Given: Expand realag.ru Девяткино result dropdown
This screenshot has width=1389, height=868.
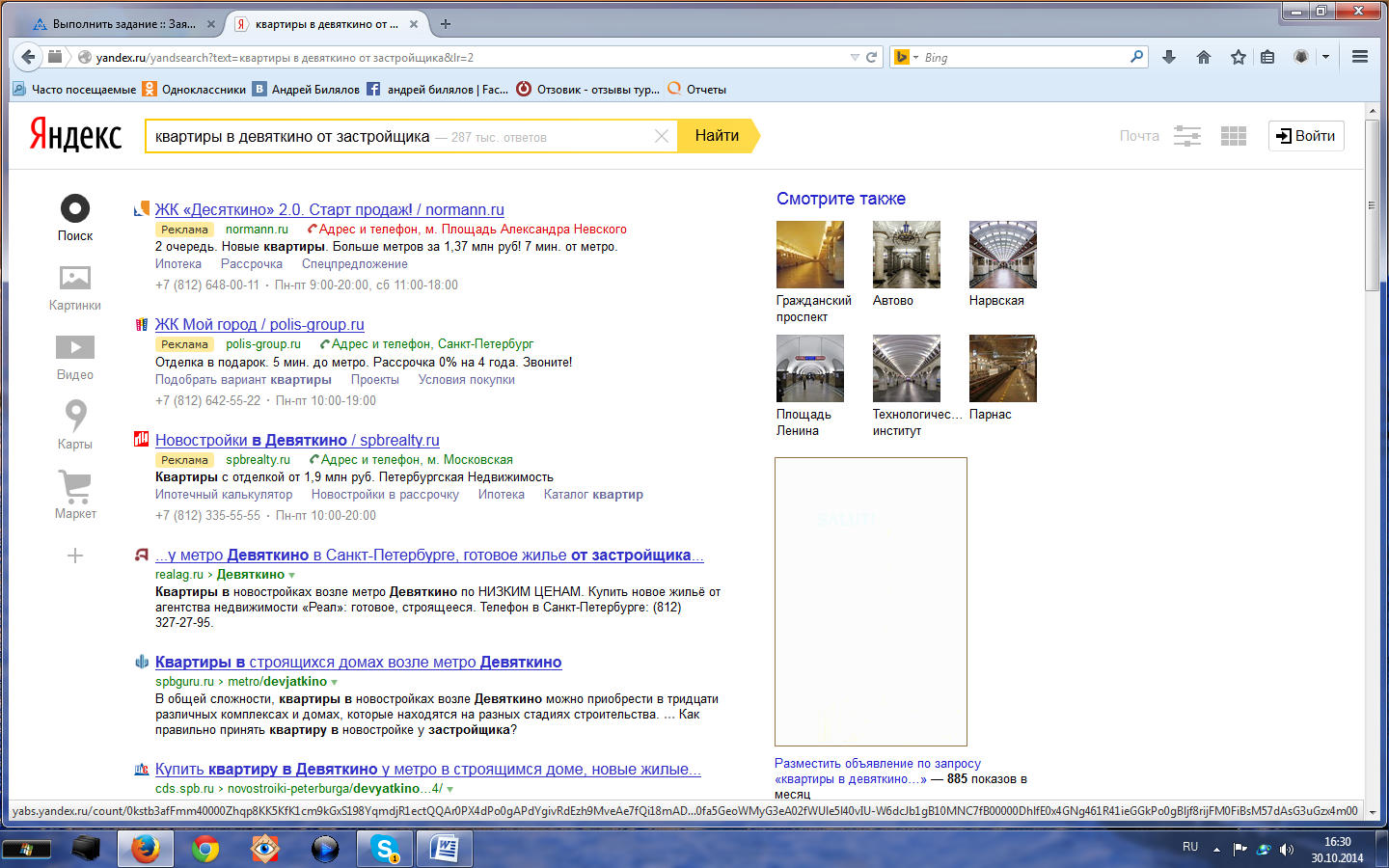Looking at the screenshot, I should [x=292, y=575].
